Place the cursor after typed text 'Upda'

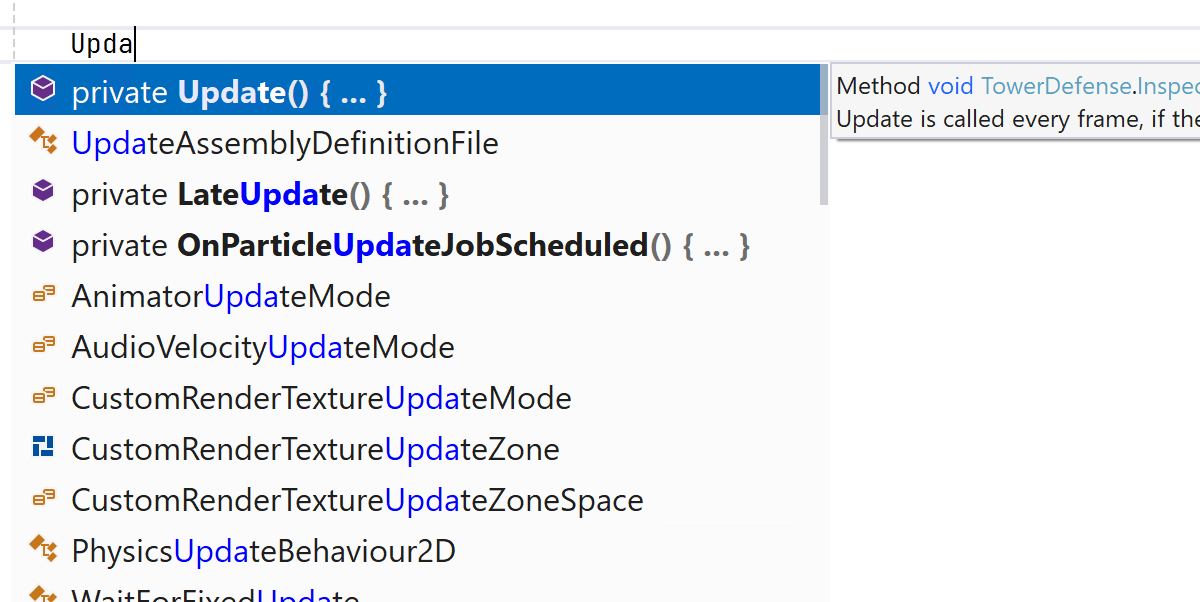(134, 44)
